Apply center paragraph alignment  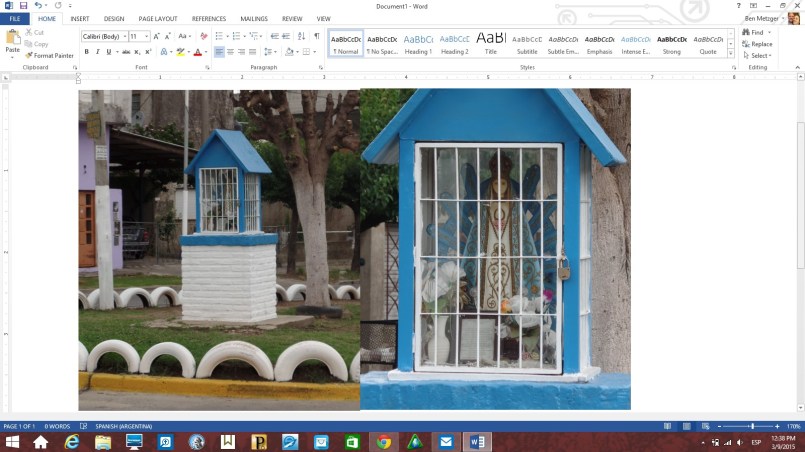(x=231, y=52)
